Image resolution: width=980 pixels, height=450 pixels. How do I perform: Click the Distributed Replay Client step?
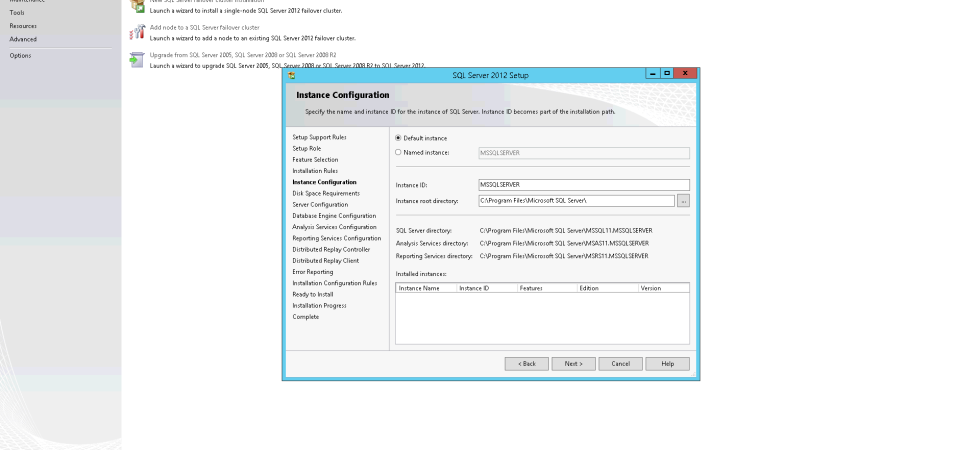326,261
